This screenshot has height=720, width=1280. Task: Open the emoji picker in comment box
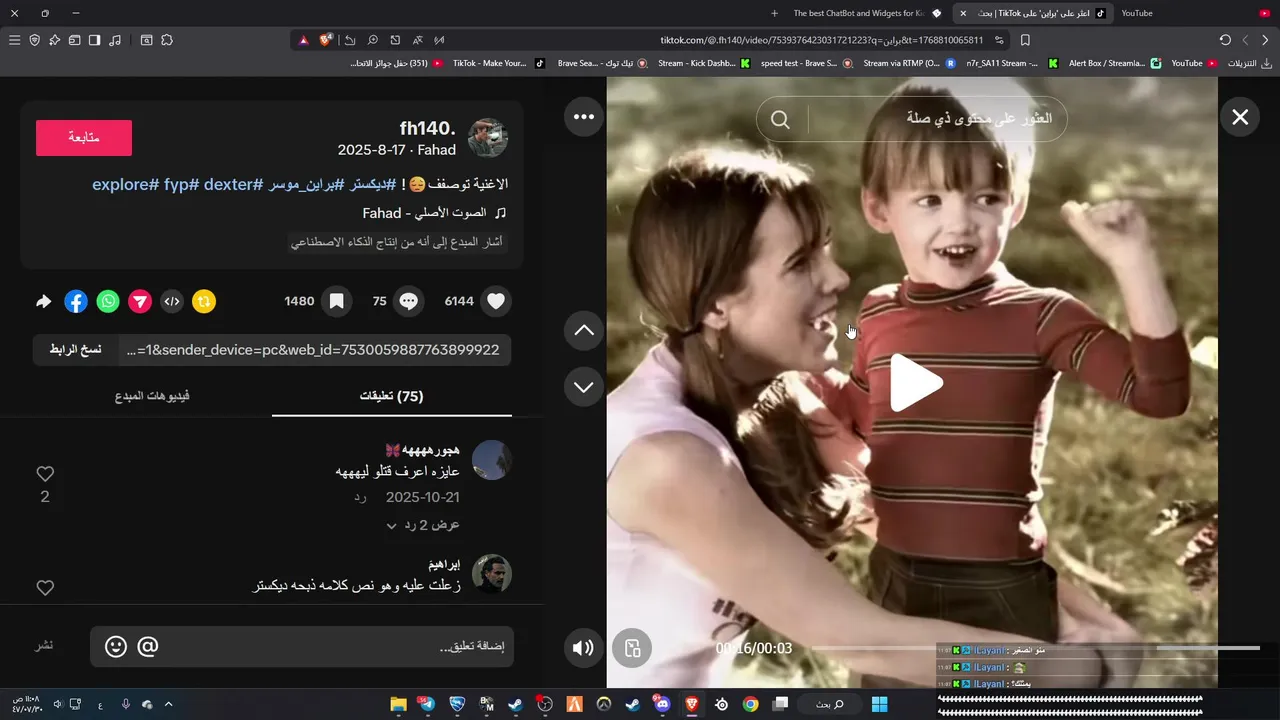tap(116, 647)
